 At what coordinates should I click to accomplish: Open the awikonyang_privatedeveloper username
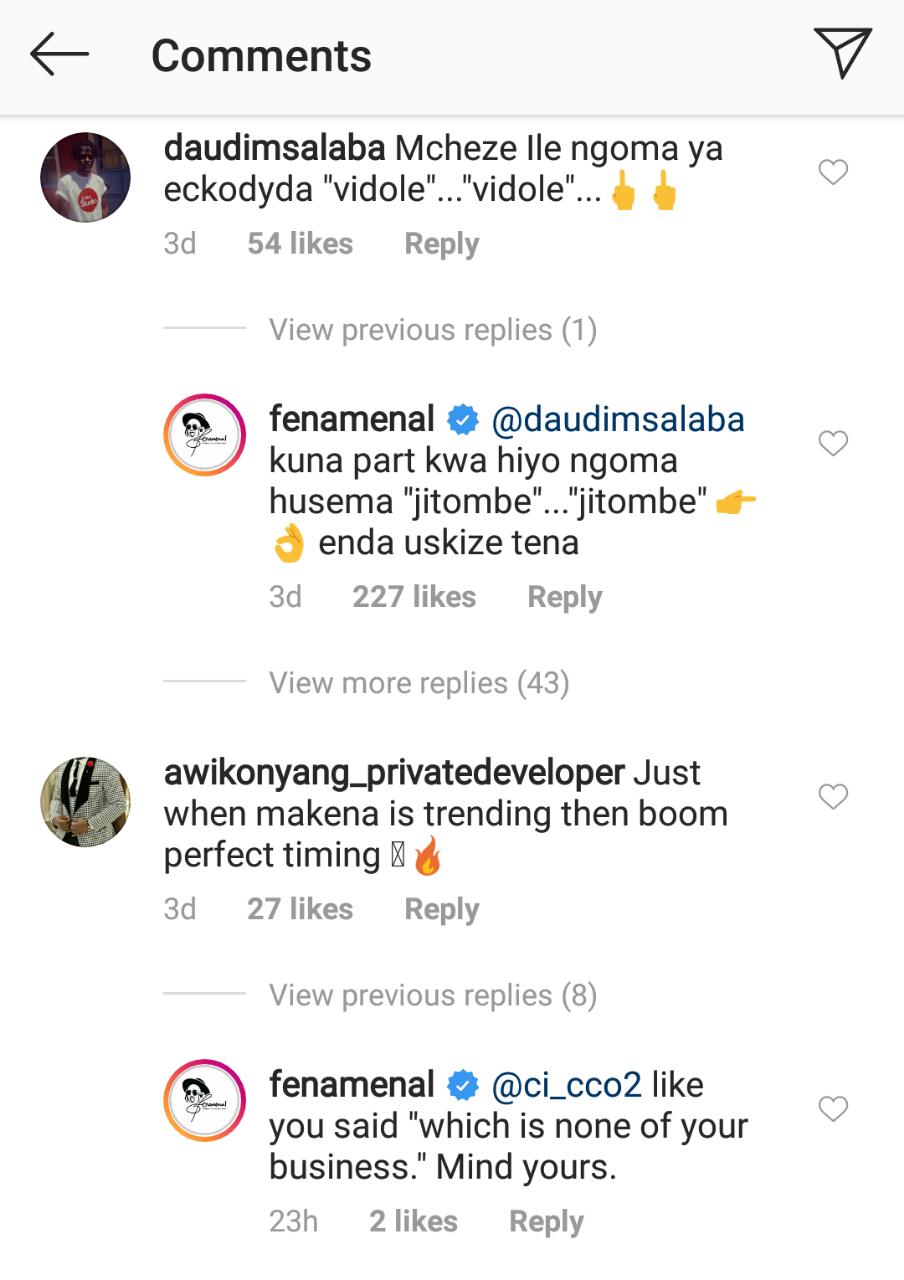pyautogui.click(x=394, y=774)
